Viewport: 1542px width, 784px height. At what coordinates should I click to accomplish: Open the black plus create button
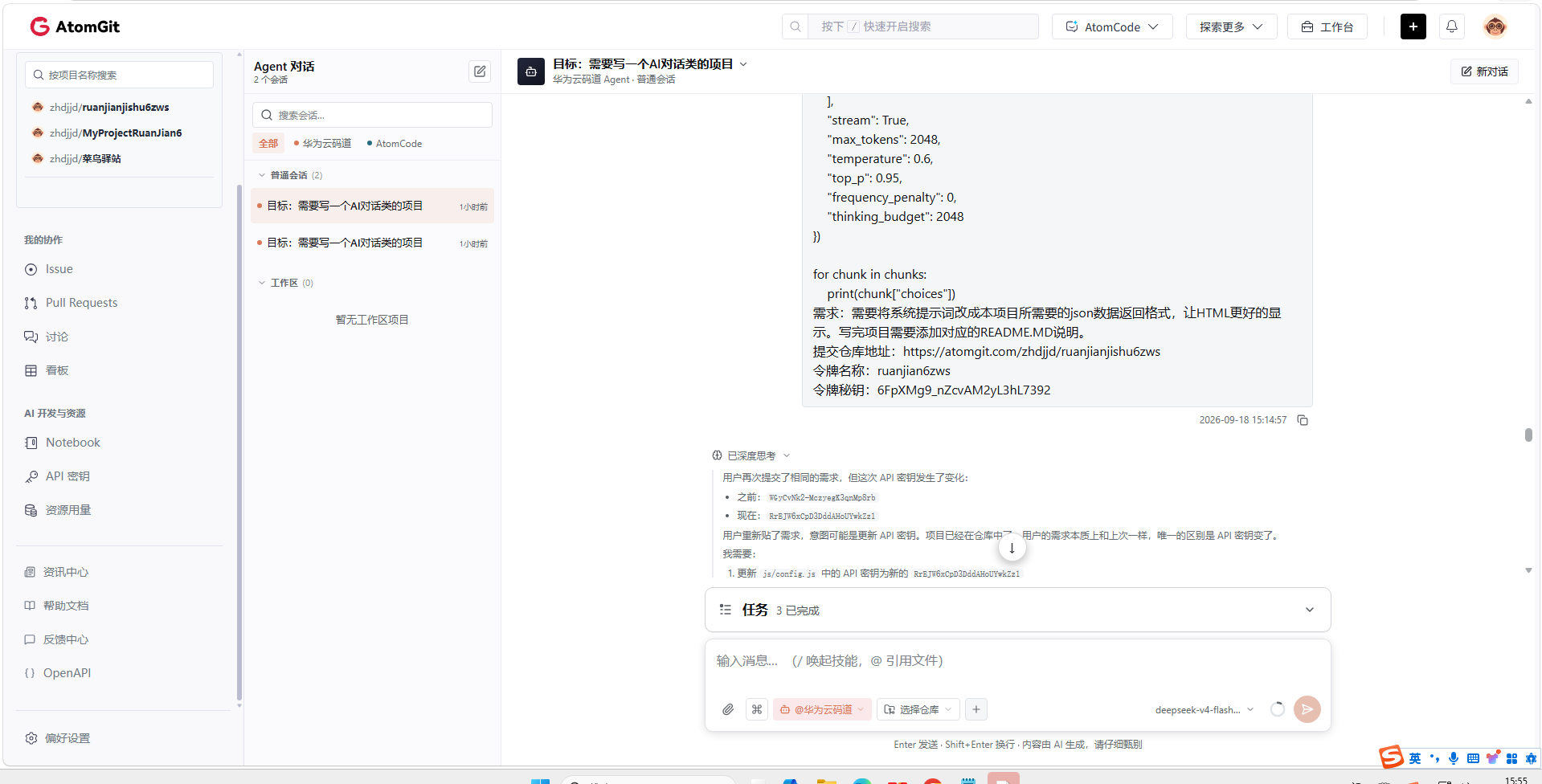(1413, 27)
